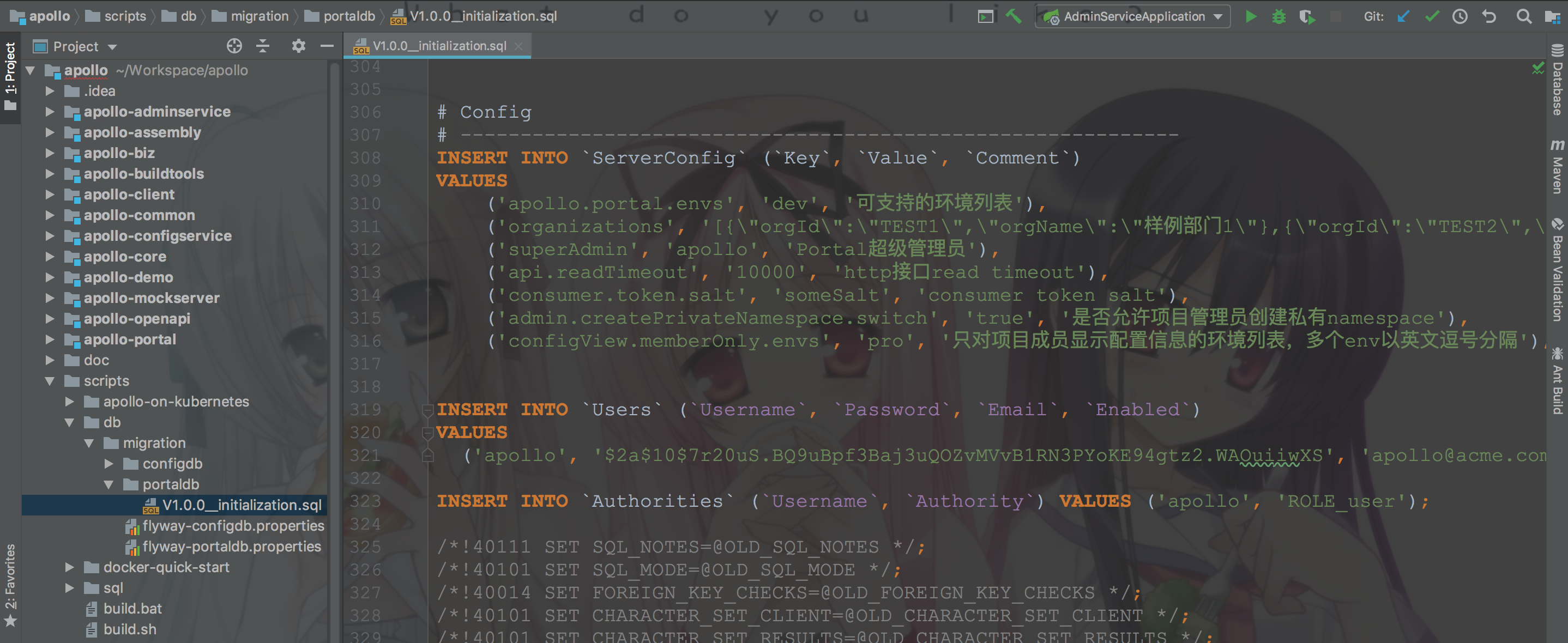This screenshot has height=643, width=1568.
Task: Open Search Everywhere magnifier icon
Action: pyautogui.click(x=1523, y=16)
